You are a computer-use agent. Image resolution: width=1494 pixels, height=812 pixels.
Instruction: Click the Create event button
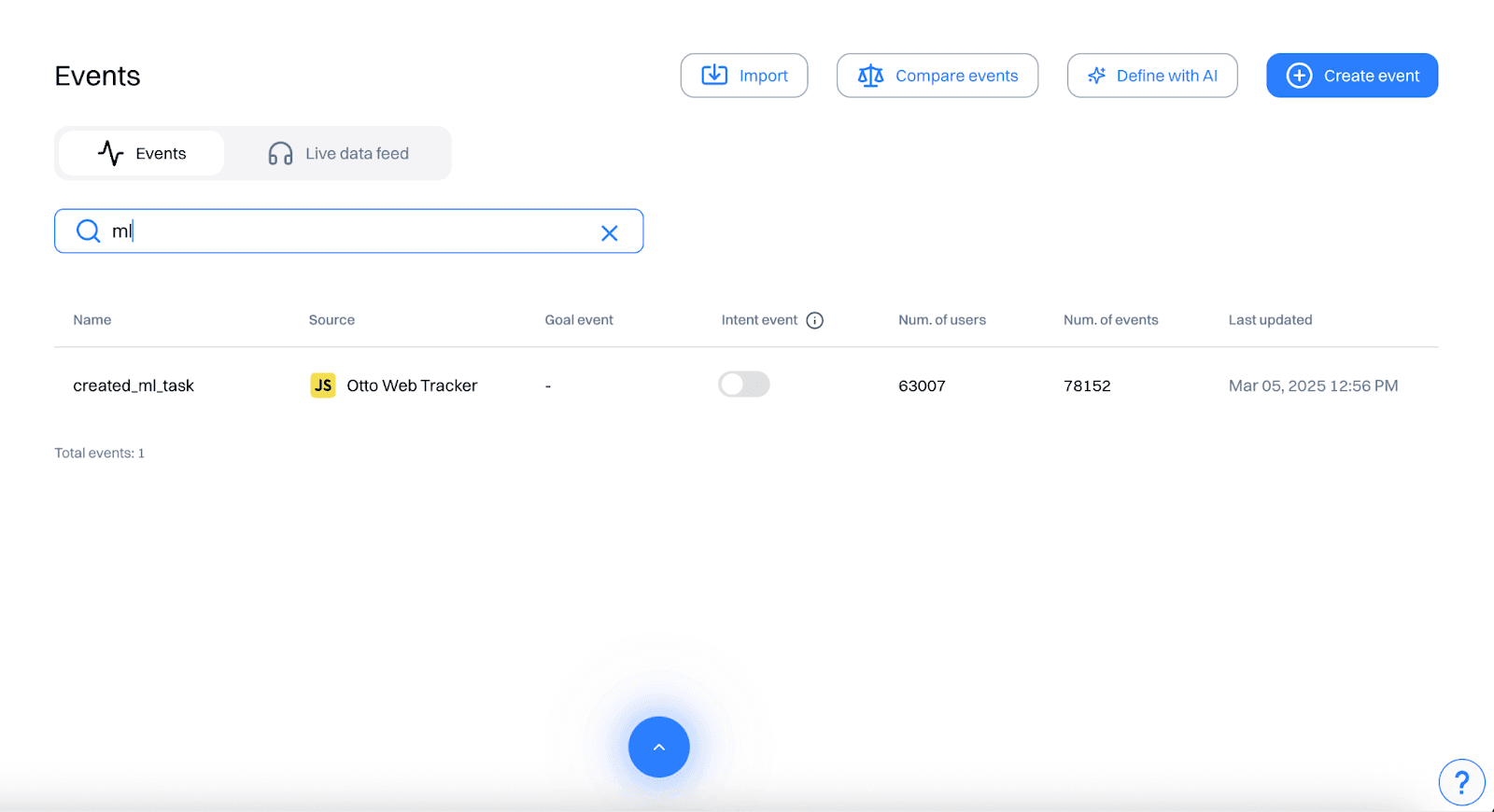click(x=1352, y=76)
